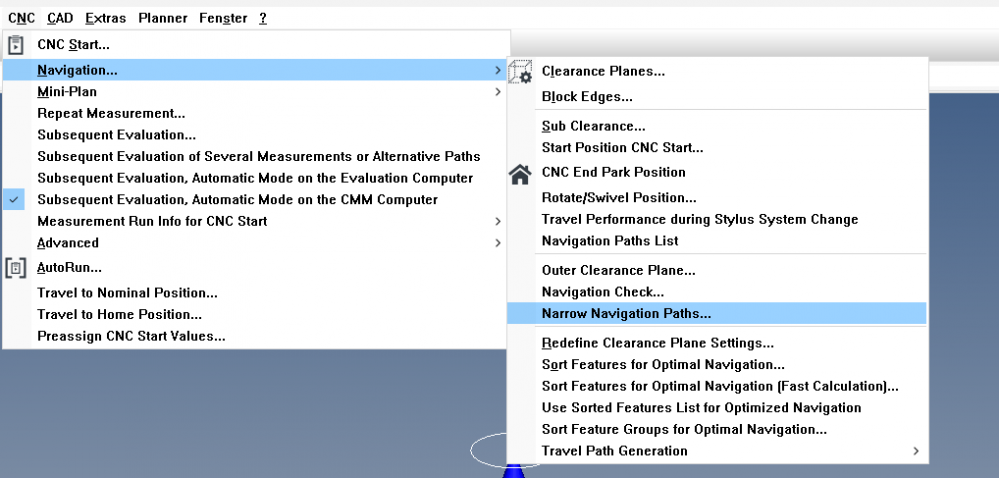Open the Extras menu

(105, 18)
